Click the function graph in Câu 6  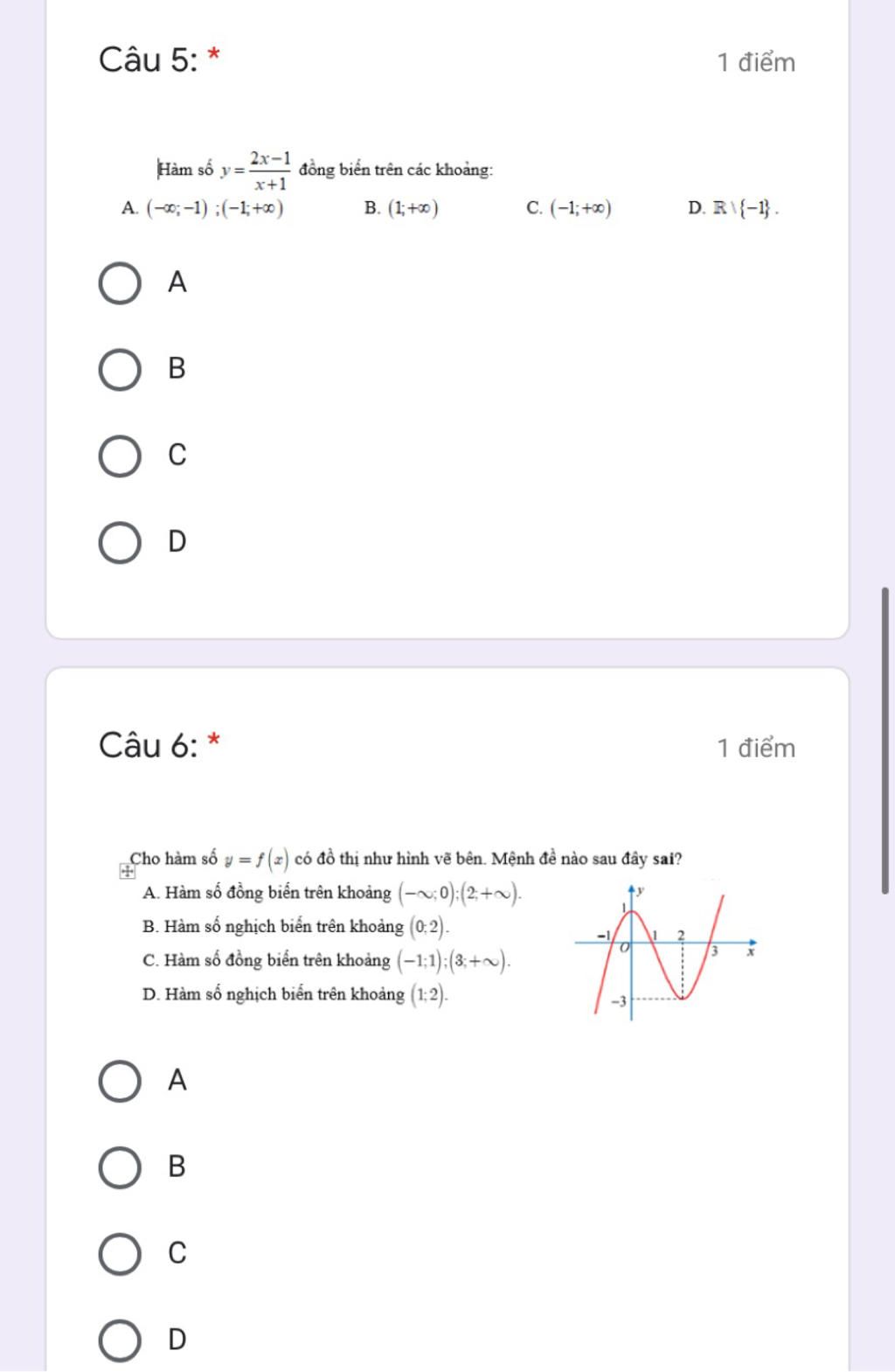(x=666, y=953)
